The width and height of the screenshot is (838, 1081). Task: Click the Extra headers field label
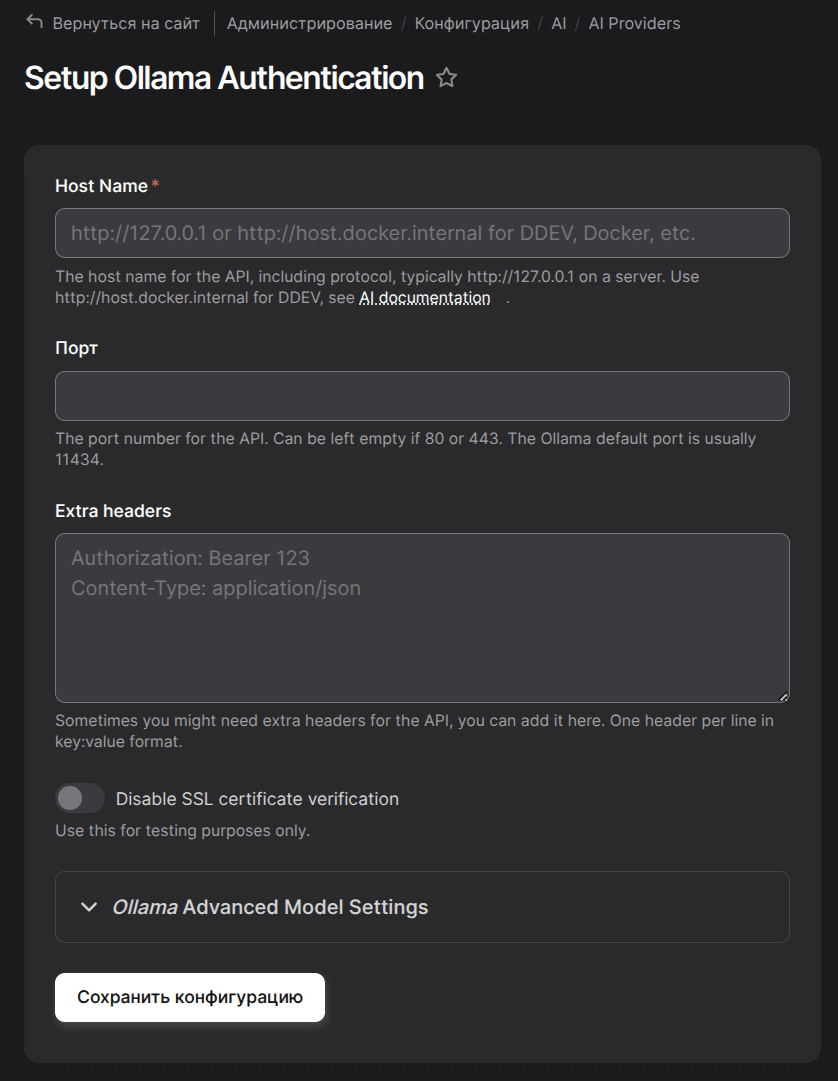[x=113, y=511]
